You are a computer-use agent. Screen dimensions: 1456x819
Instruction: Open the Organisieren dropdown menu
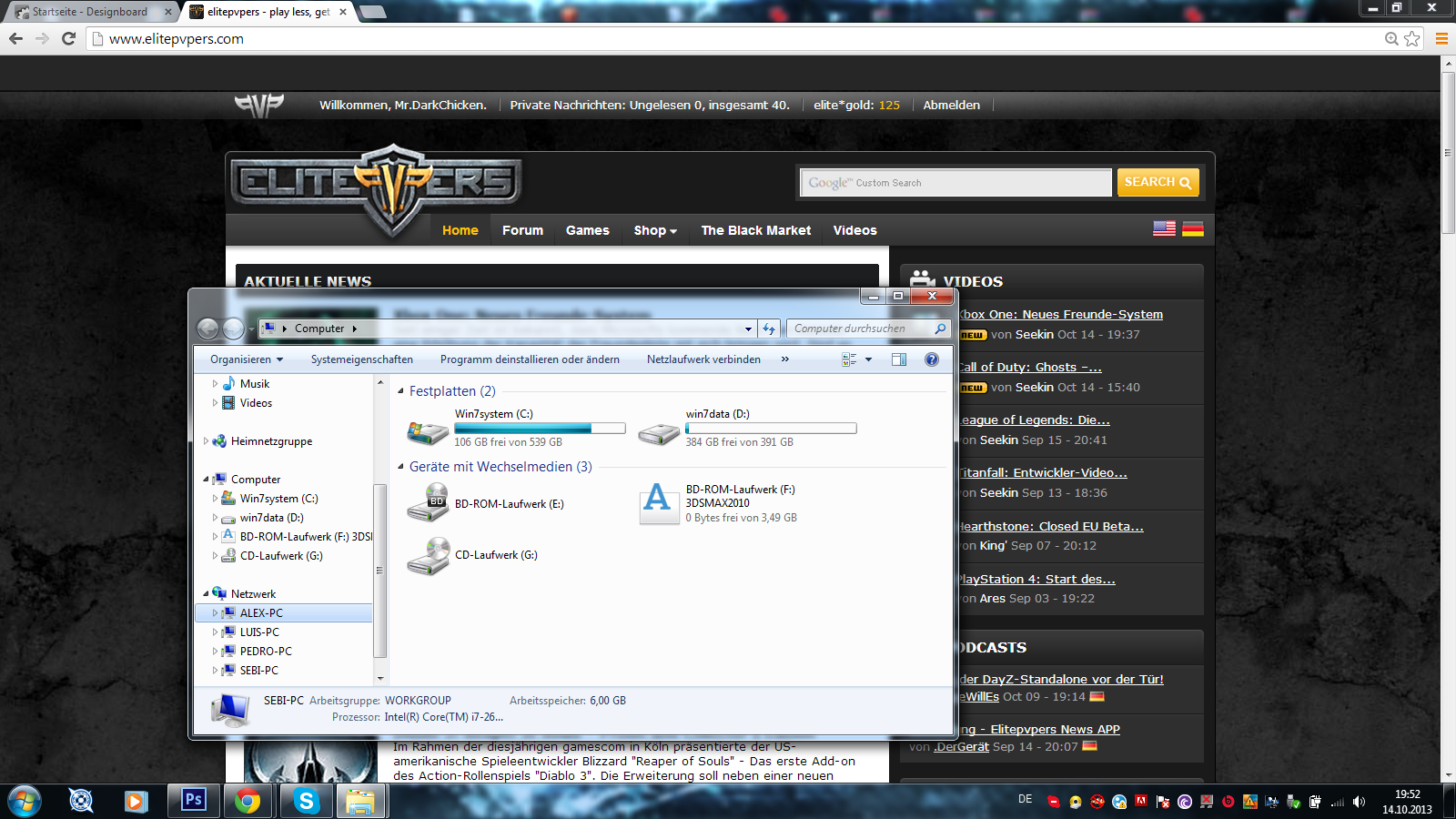click(x=247, y=359)
